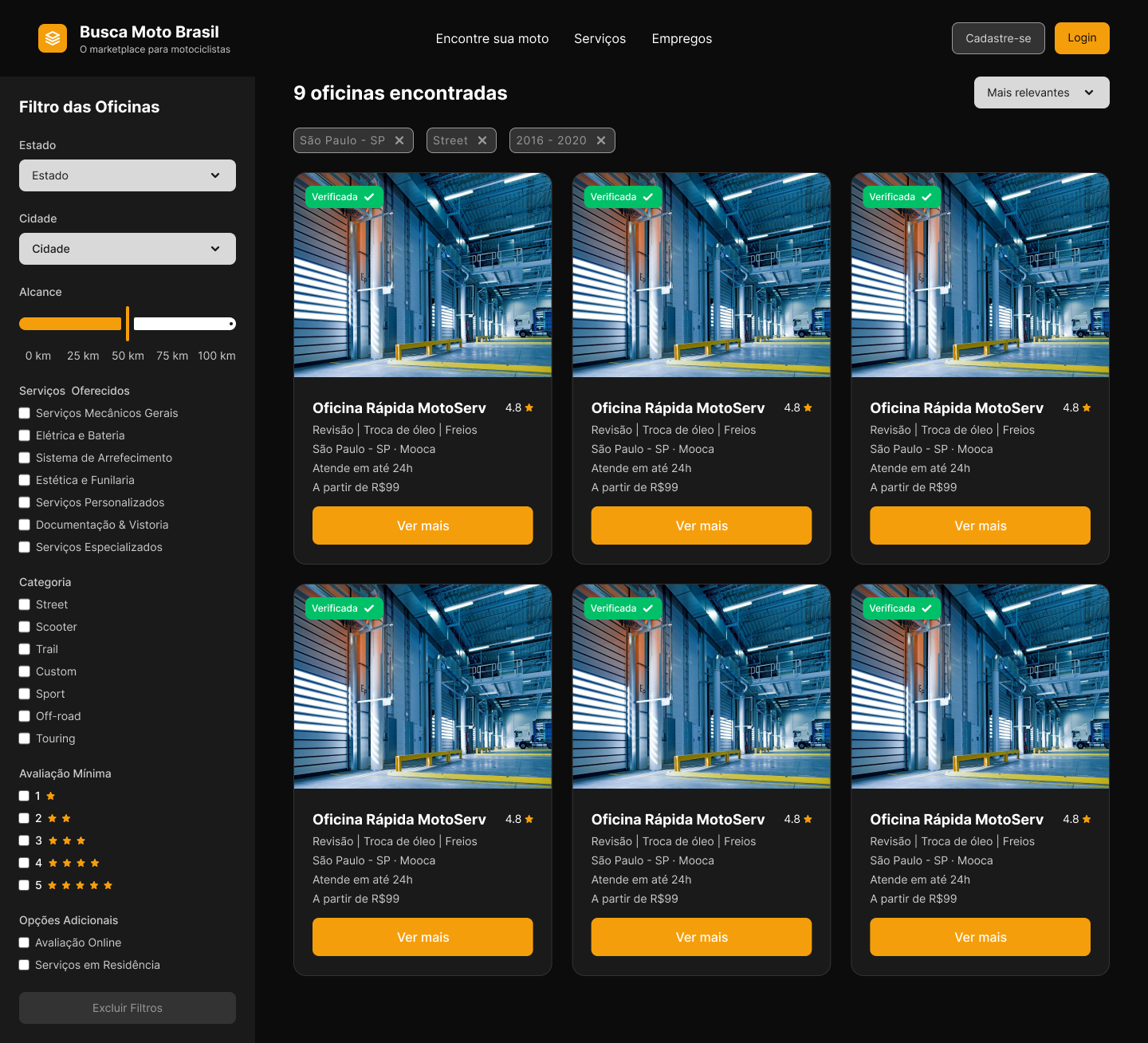Open the Empregos menu item
1148x1043 pixels.
click(682, 38)
